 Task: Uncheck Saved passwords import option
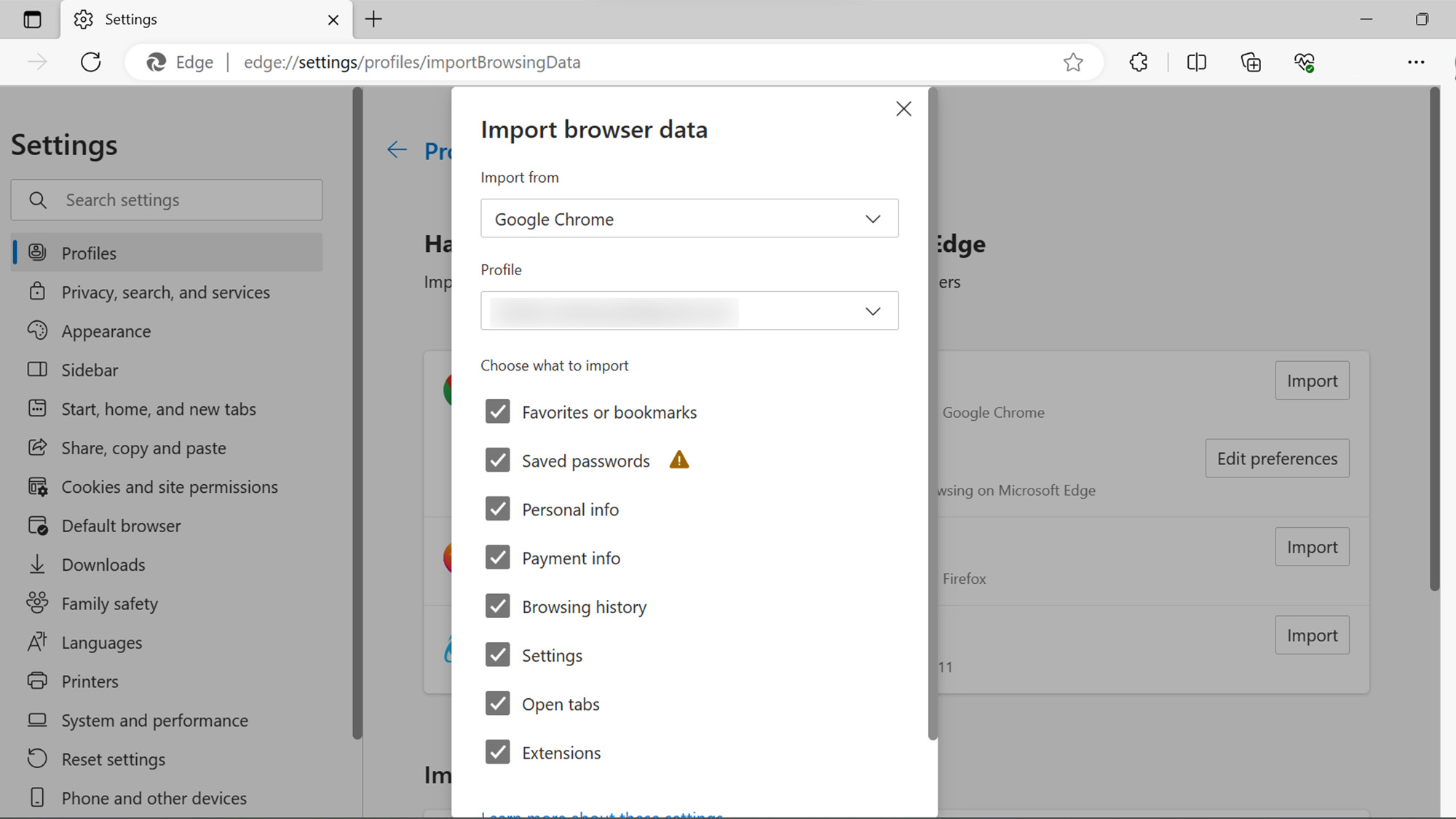498,460
